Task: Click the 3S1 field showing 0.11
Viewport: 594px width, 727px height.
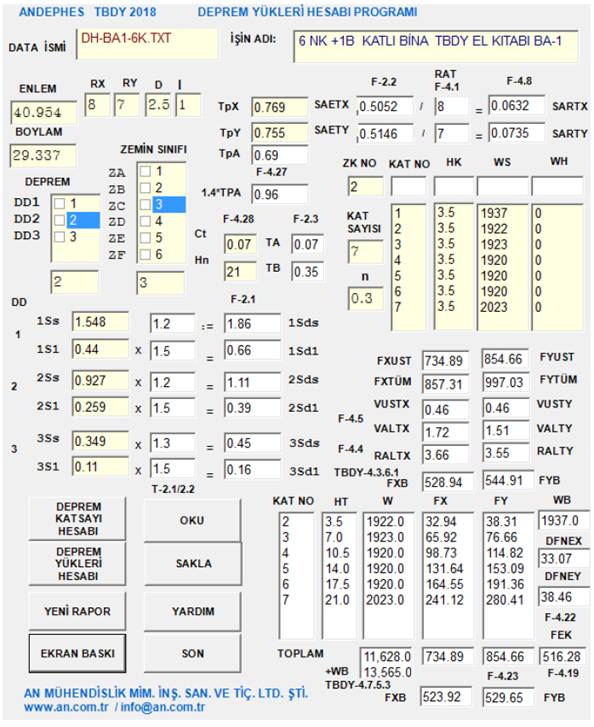Action: click(x=100, y=466)
